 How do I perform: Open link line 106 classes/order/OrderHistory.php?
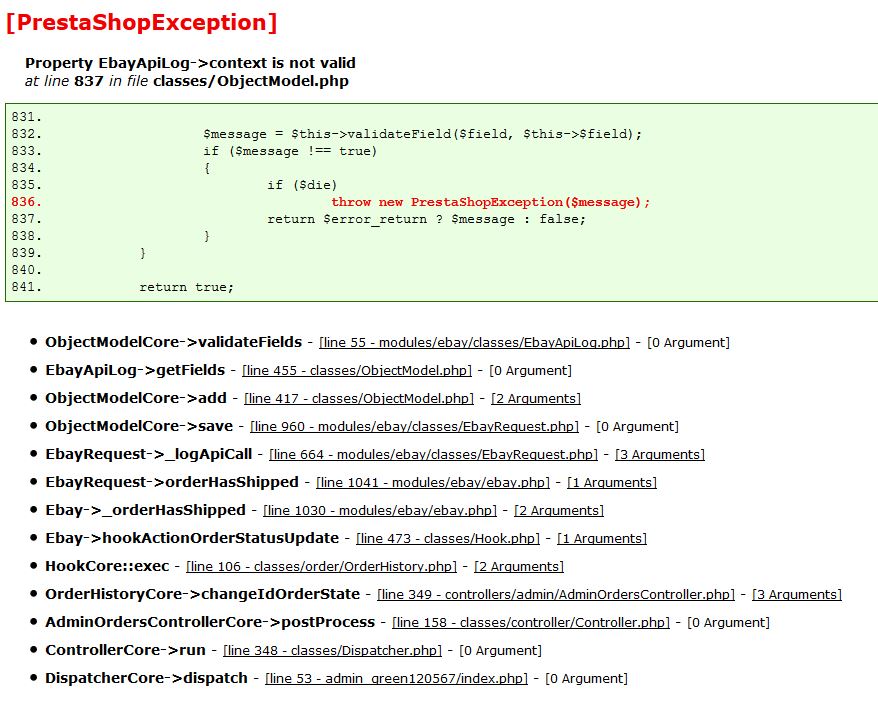321,567
